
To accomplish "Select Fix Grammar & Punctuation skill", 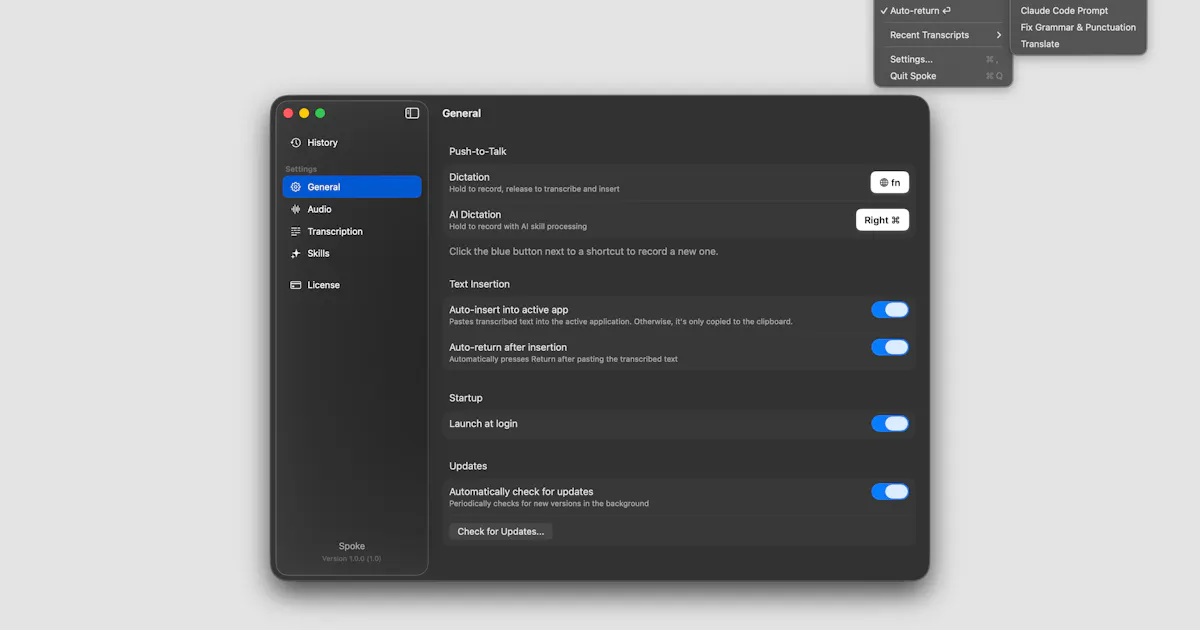I will point(1078,27).
